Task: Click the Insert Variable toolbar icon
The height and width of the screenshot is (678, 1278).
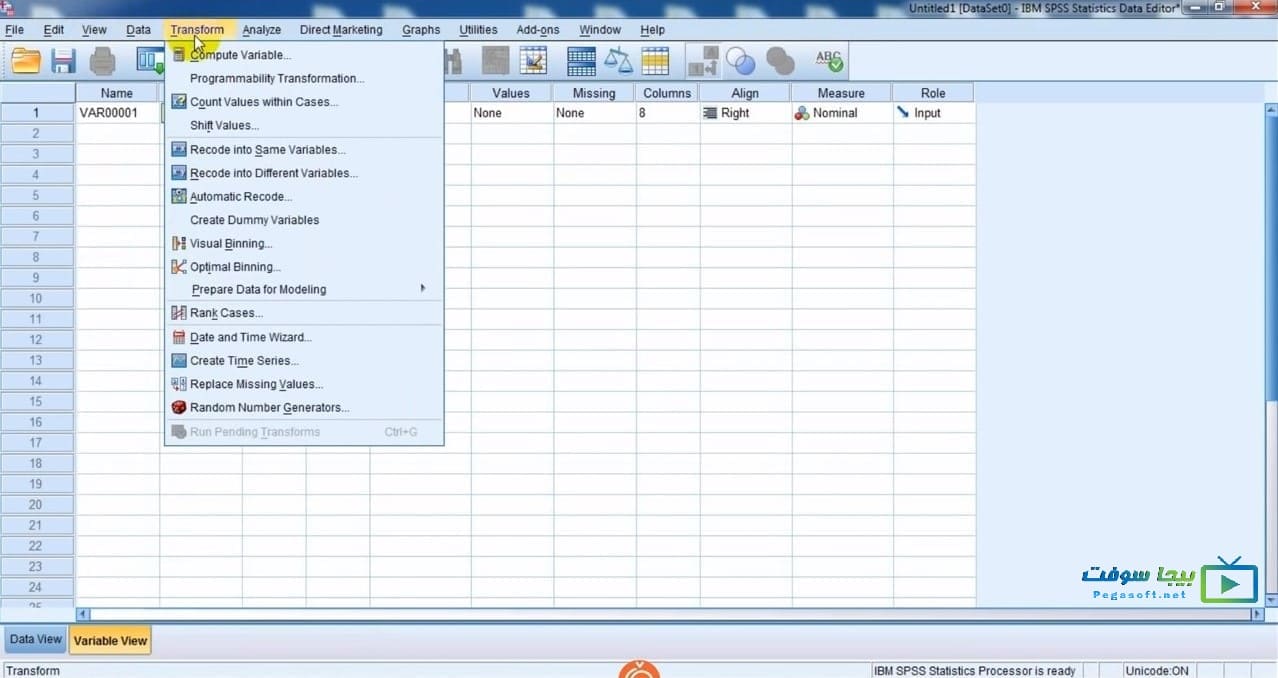Action: pos(533,62)
